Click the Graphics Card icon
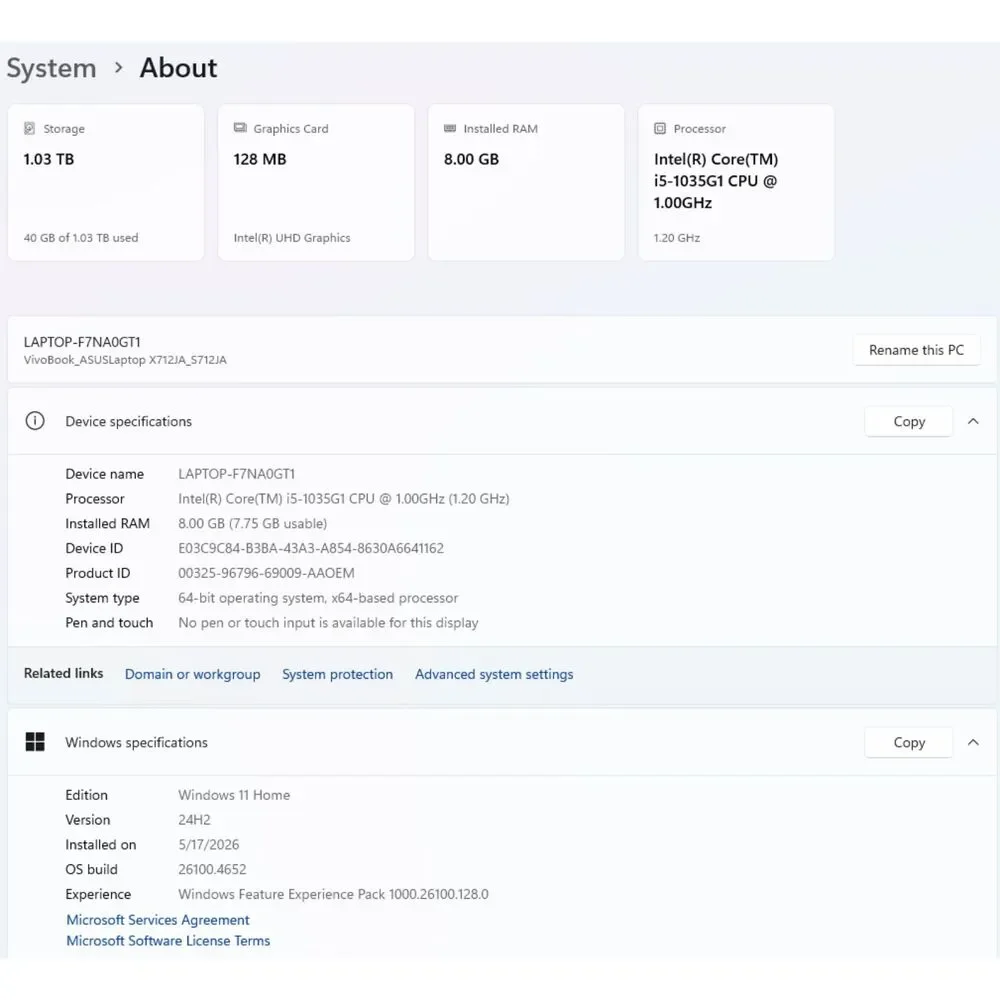 click(x=240, y=128)
